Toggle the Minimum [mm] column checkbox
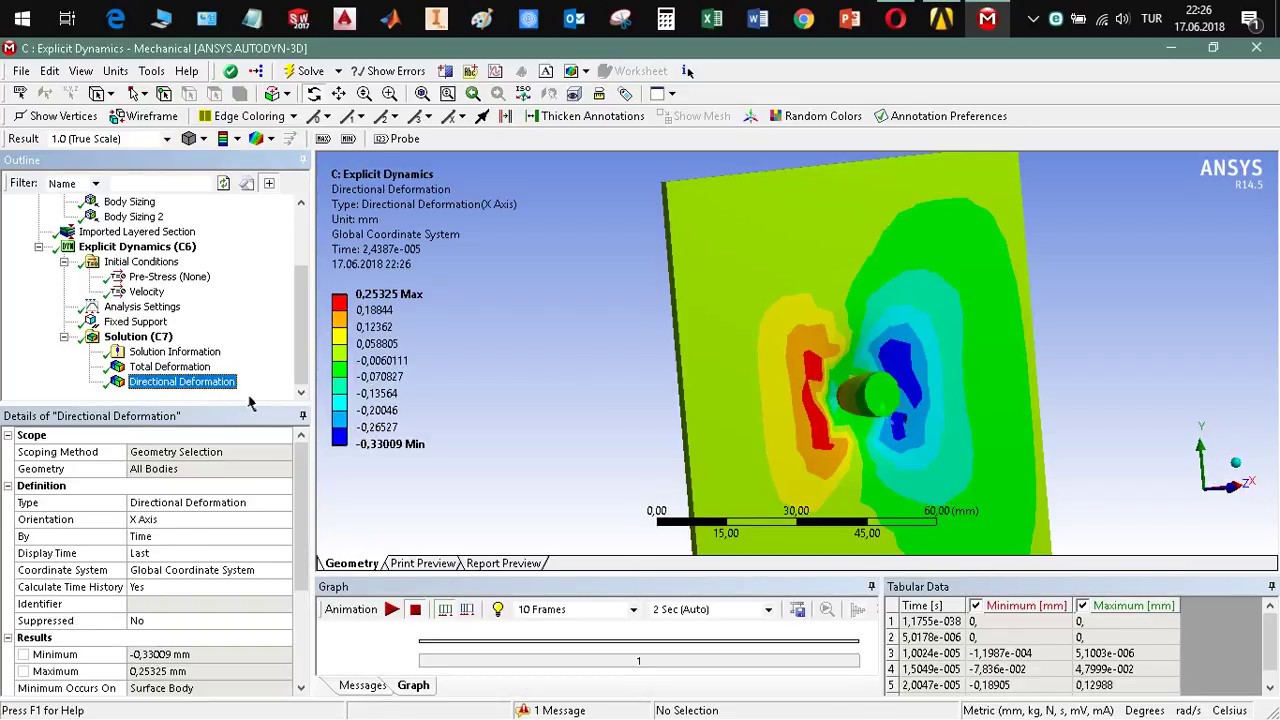The image size is (1280, 720). 975,606
